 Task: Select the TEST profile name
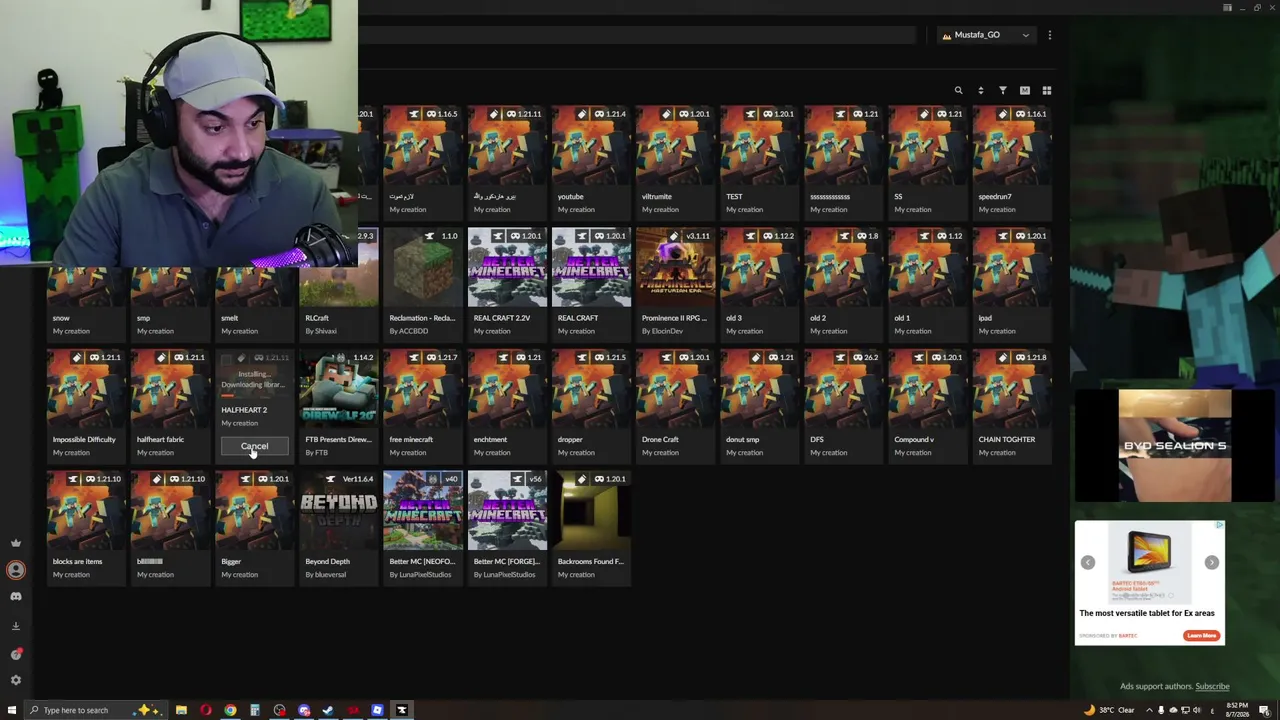[734, 197]
